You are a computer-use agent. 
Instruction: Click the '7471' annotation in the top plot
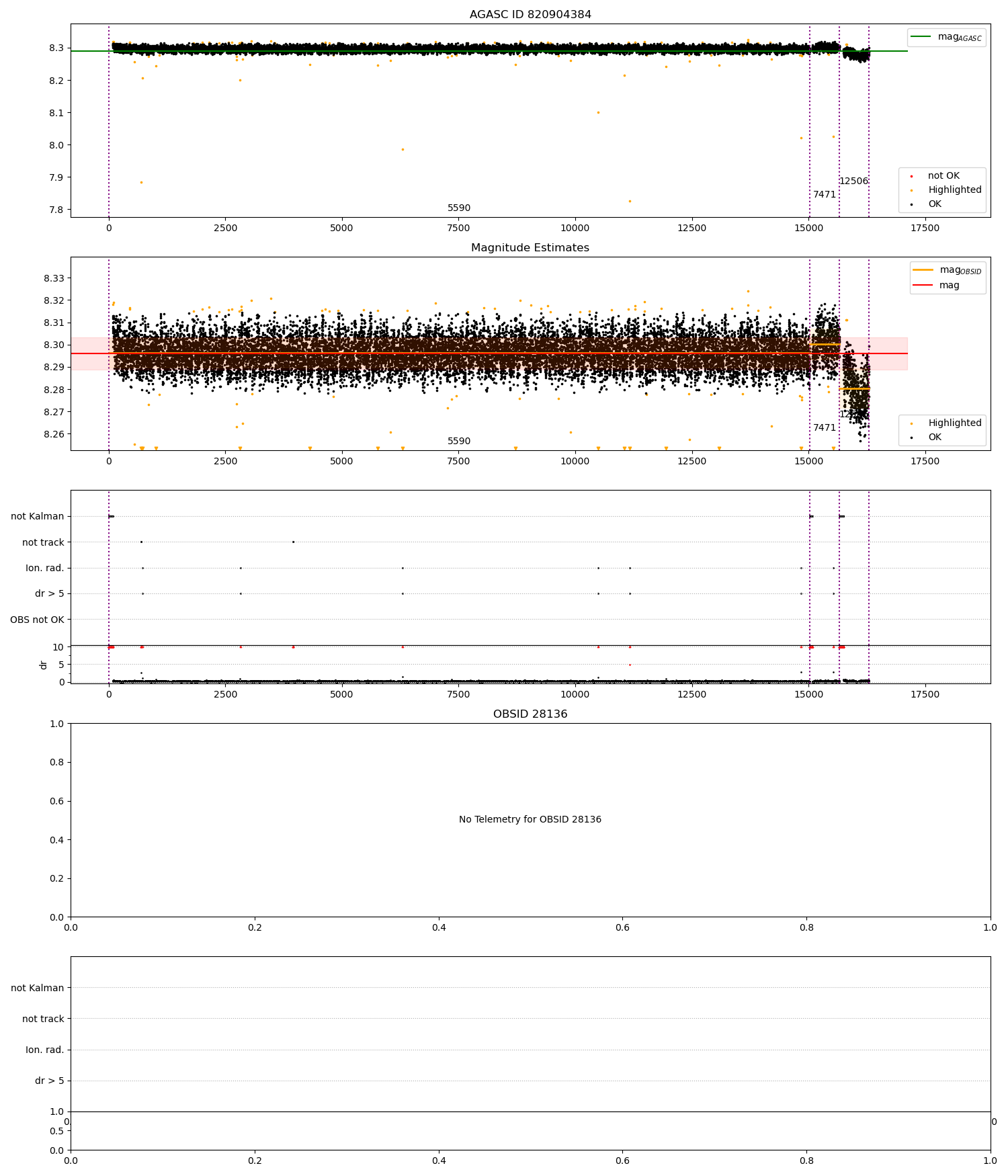point(825,195)
